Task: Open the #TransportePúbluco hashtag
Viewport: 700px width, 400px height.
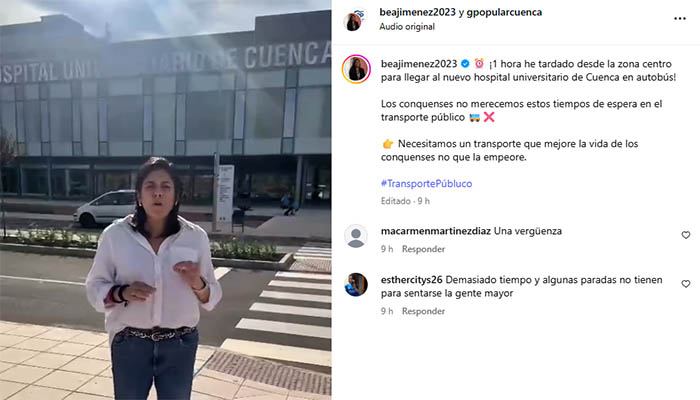Action: pos(426,183)
